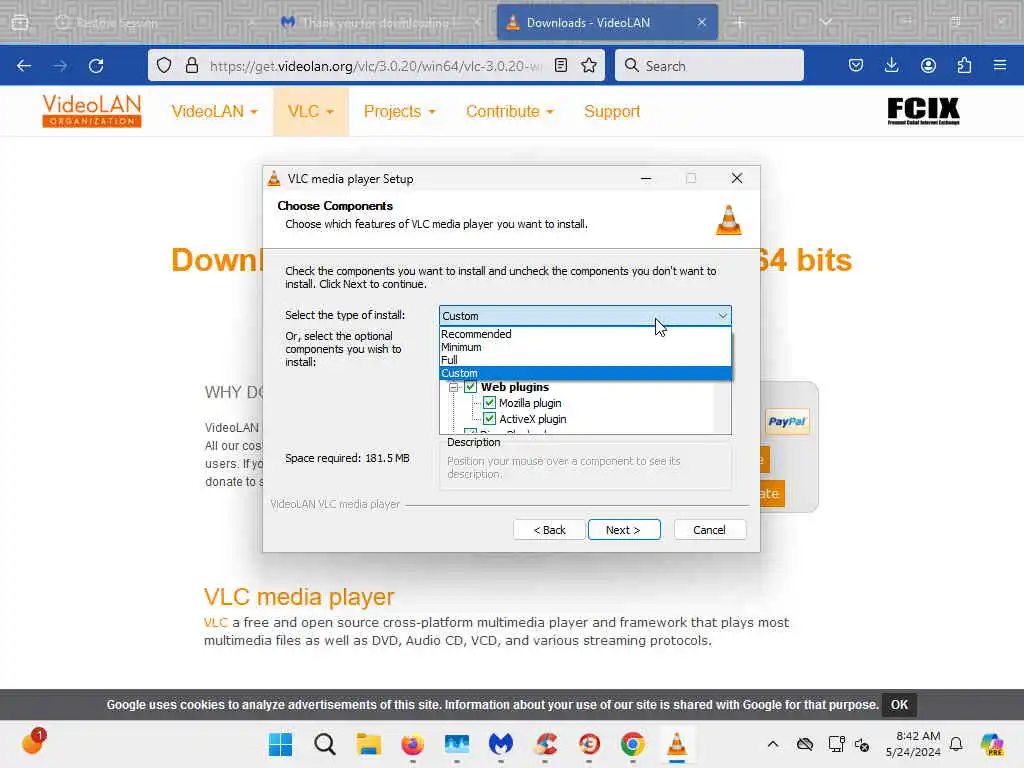
Task: Close the Downloads - VideoLAN tab
Action: click(x=701, y=22)
